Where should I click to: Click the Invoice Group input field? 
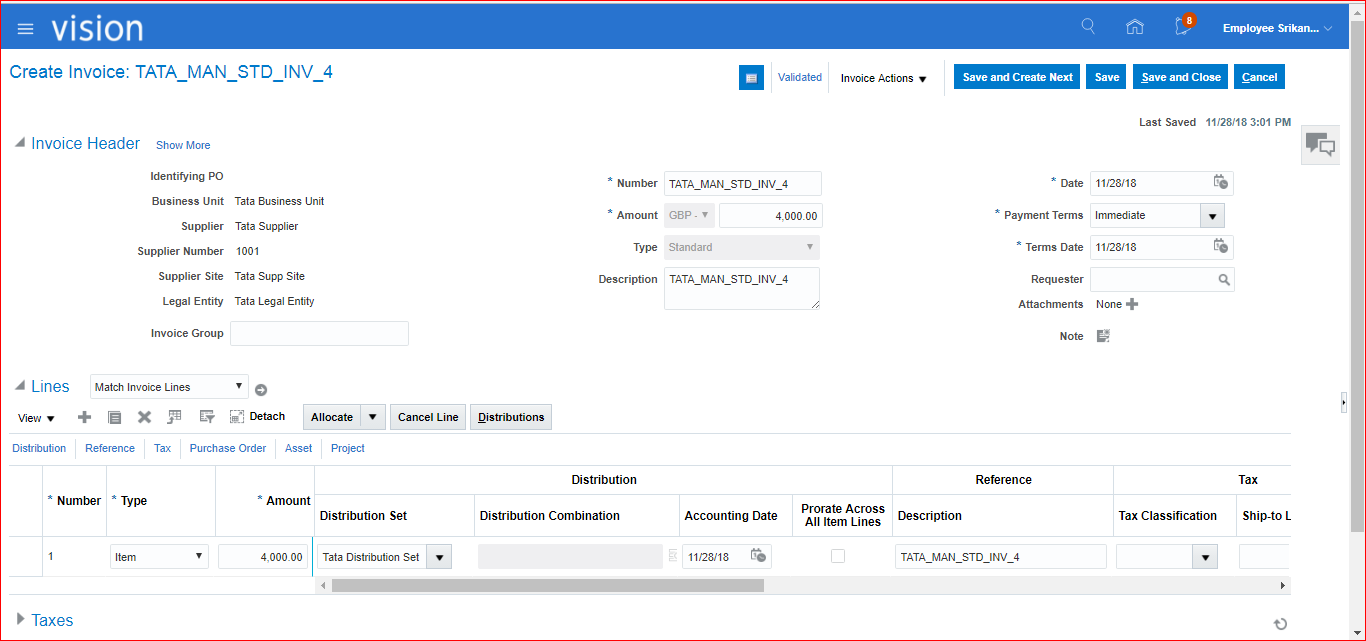pyautogui.click(x=319, y=333)
